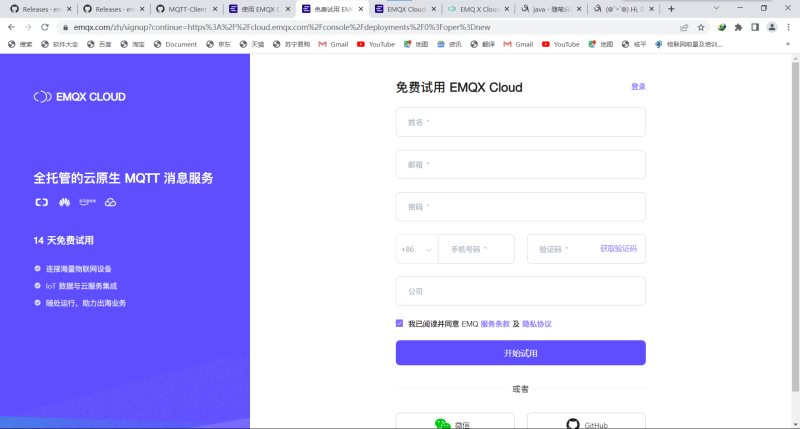
Task: Click the browser address bar URL
Action: click(x=282, y=27)
